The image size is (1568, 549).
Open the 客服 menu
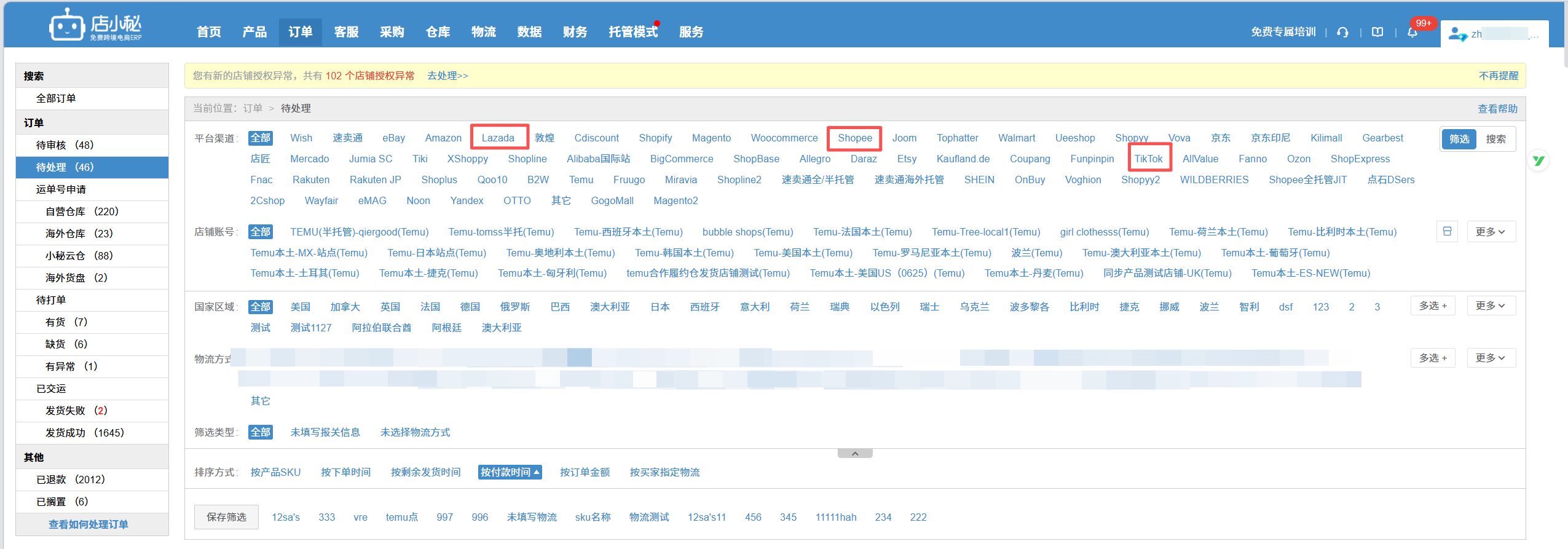(346, 32)
